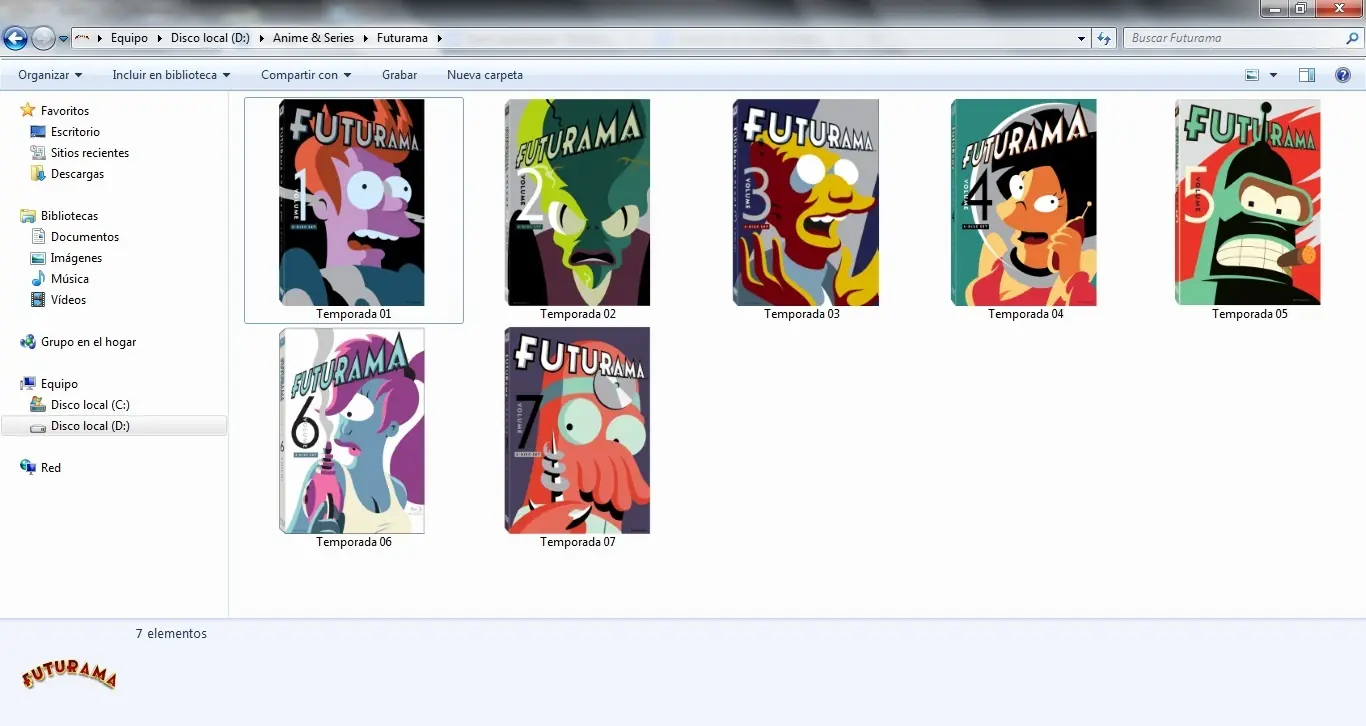This screenshot has width=1366, height=726.
Task: Go to Disco local (D:) in the address bar
Action: click(x=210, y=38)
